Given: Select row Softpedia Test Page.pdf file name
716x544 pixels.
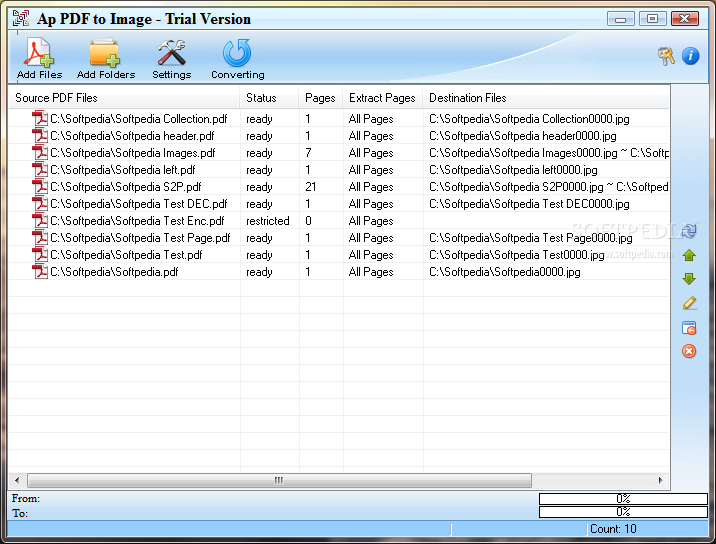Looking at the screenshot, I should (140, 238).
